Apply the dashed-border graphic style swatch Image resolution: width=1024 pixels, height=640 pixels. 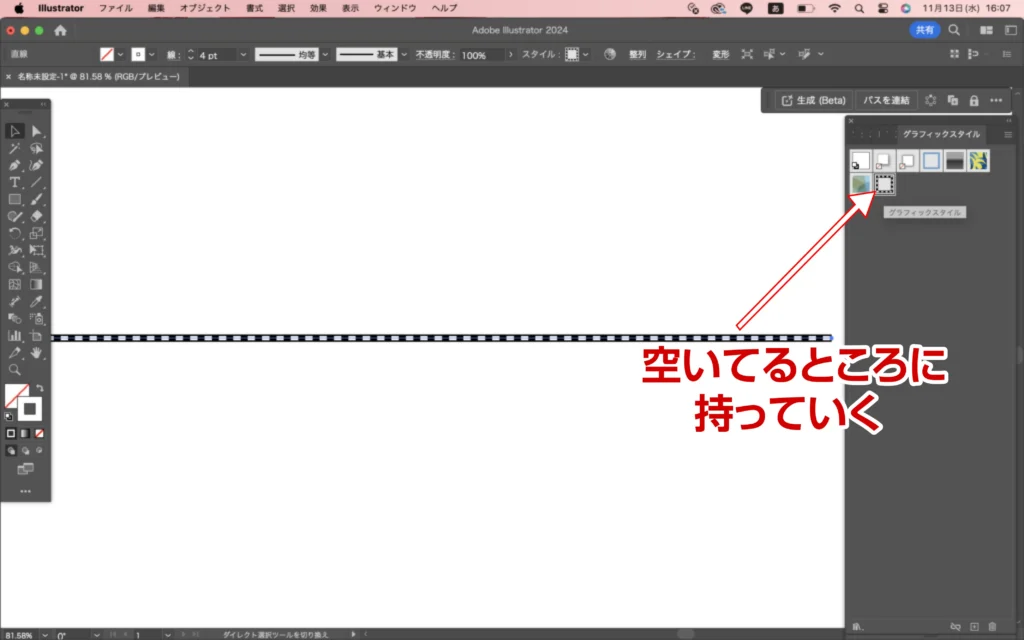pyautogui.click(x=885, y=184)
